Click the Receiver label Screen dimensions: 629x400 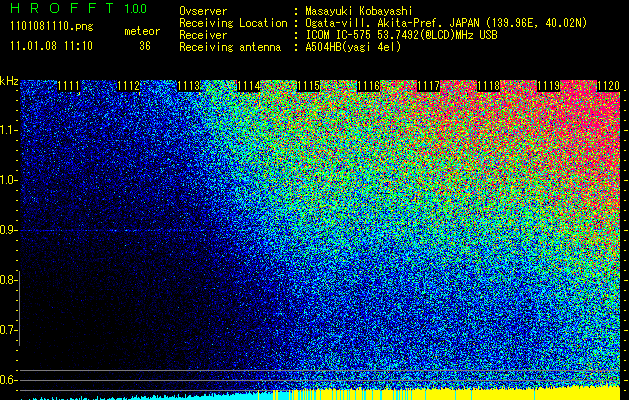203,35
